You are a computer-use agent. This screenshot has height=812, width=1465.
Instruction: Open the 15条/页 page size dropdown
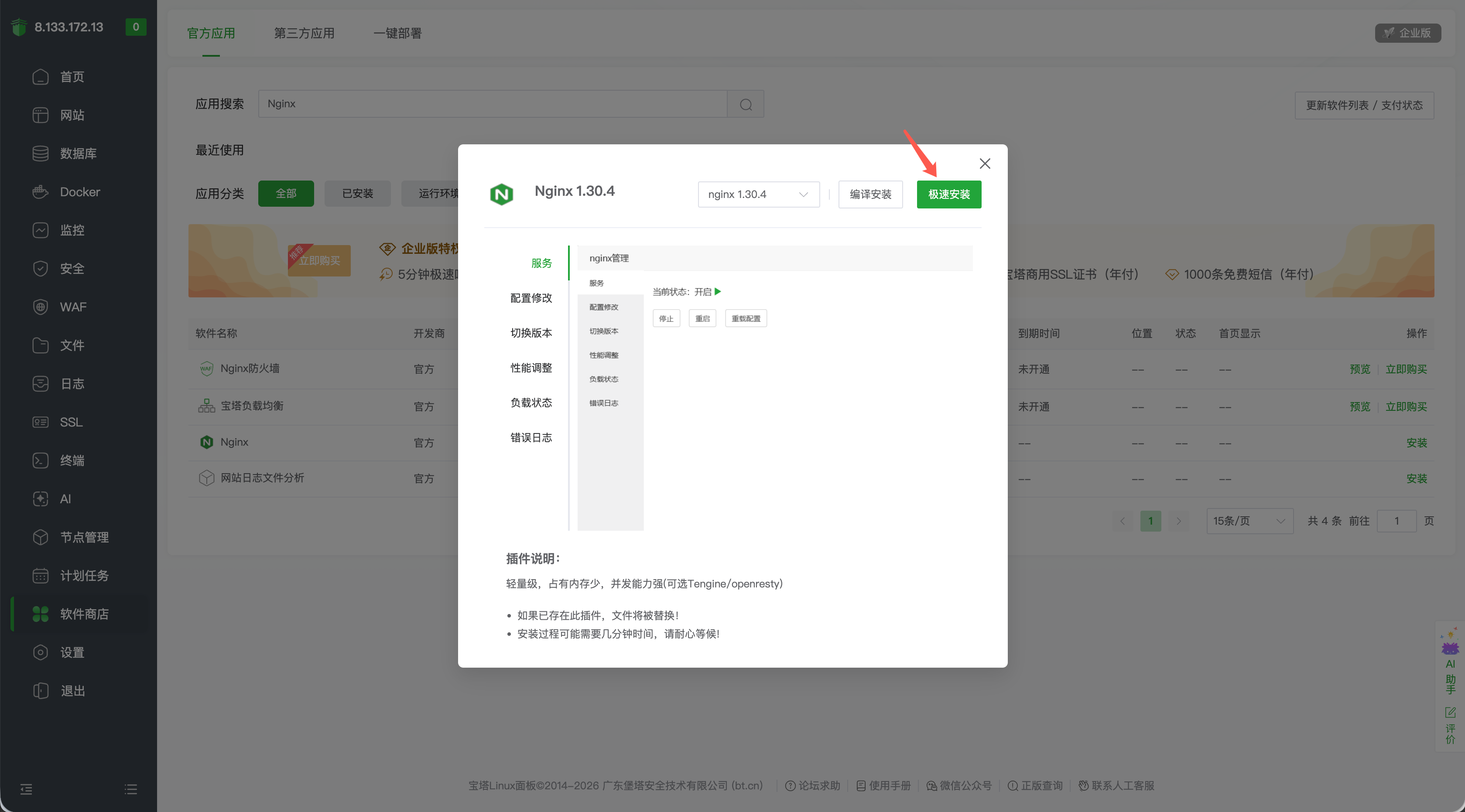tap(1250, 521)
